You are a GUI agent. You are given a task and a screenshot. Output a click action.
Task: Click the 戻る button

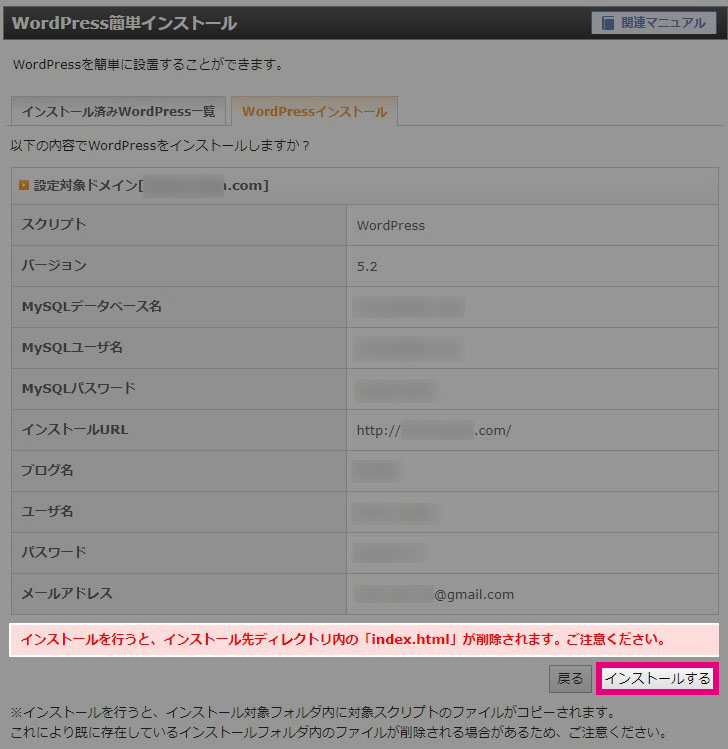point(570,678)
